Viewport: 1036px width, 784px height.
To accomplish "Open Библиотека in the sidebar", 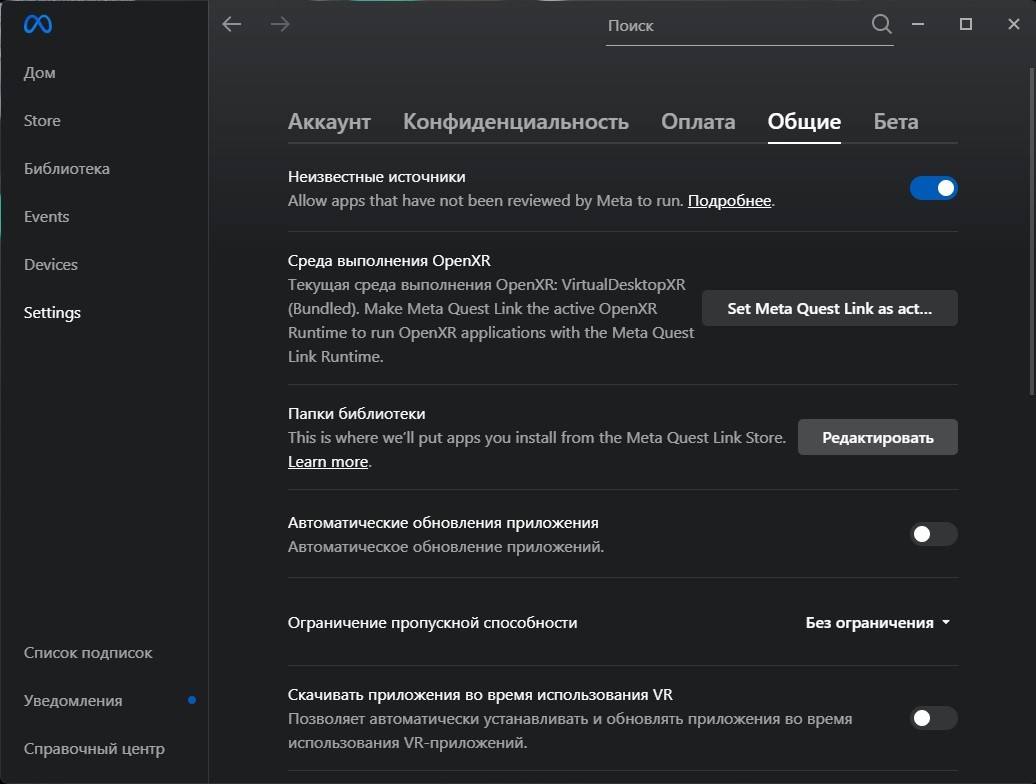I will click(x=67, y=168).
